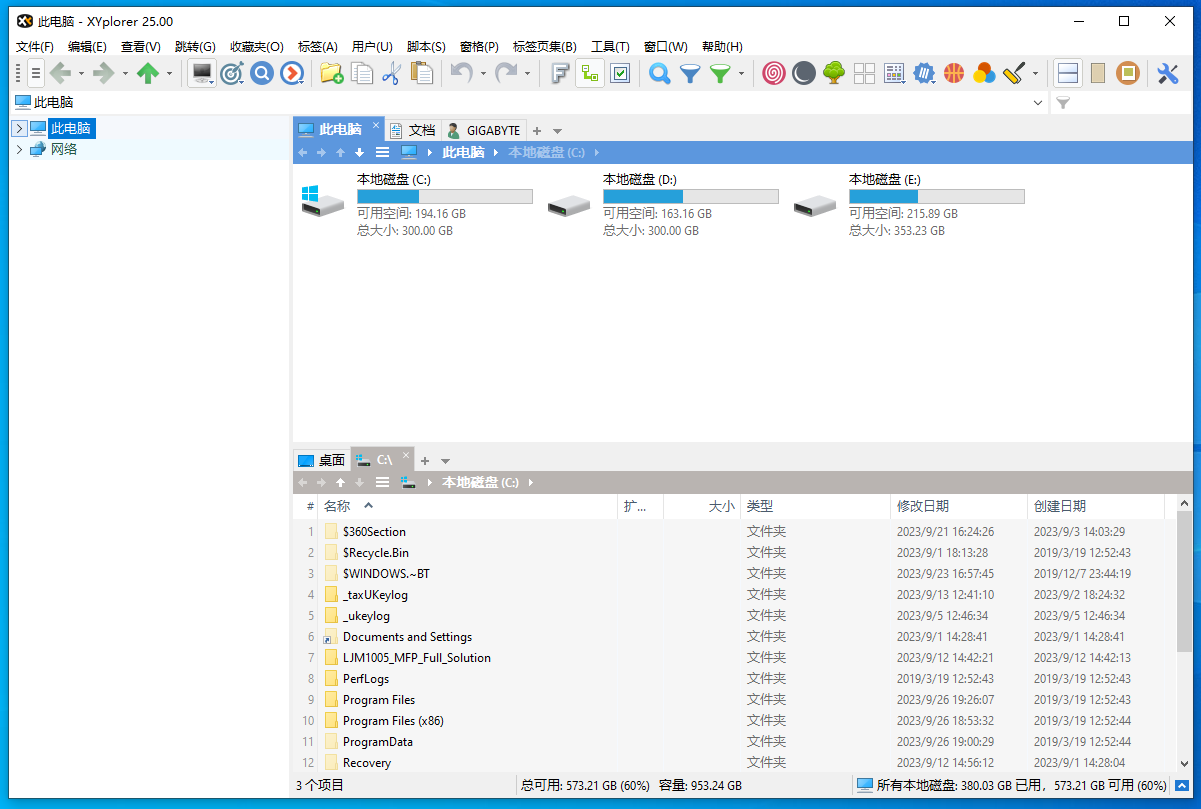Open the blue magnifier Find Files icon
Viewport: 1201px width, 809px height.
659,73
